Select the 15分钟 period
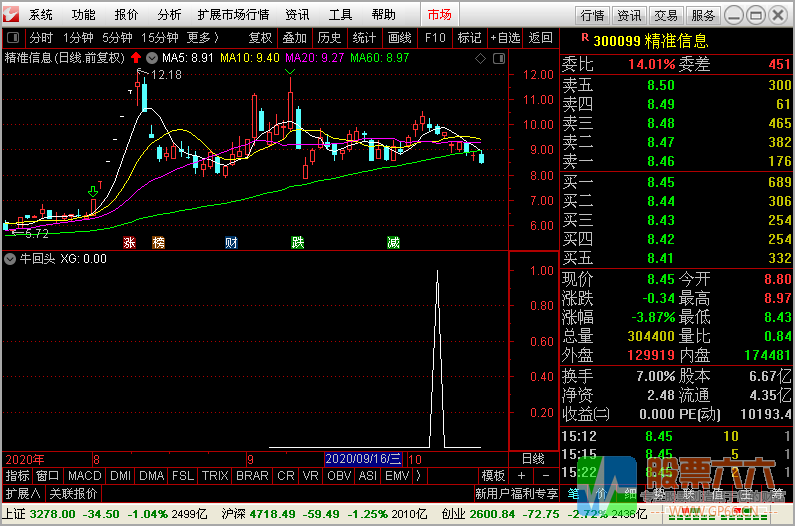The height and width of the screenshot is (526, 795). pyautogui.click(x=160, y=38)
